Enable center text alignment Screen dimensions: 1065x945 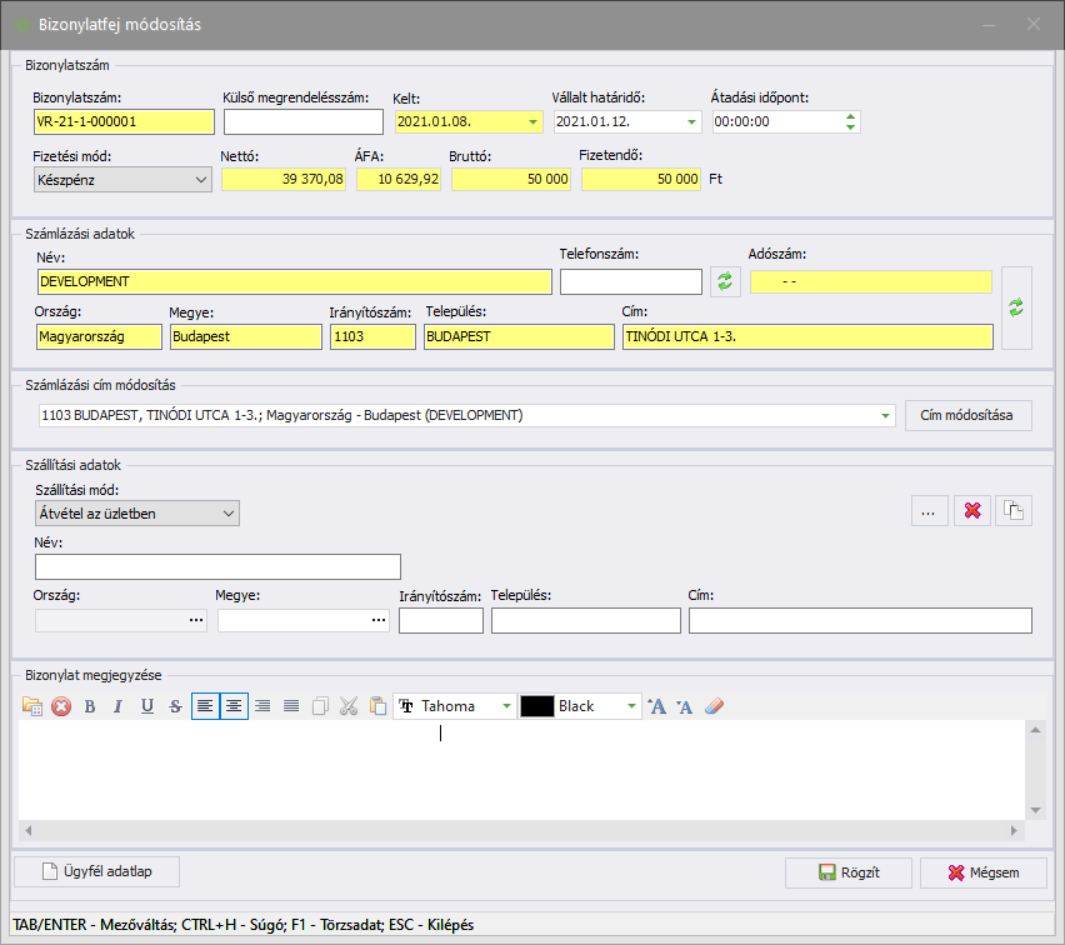point(234,706)
